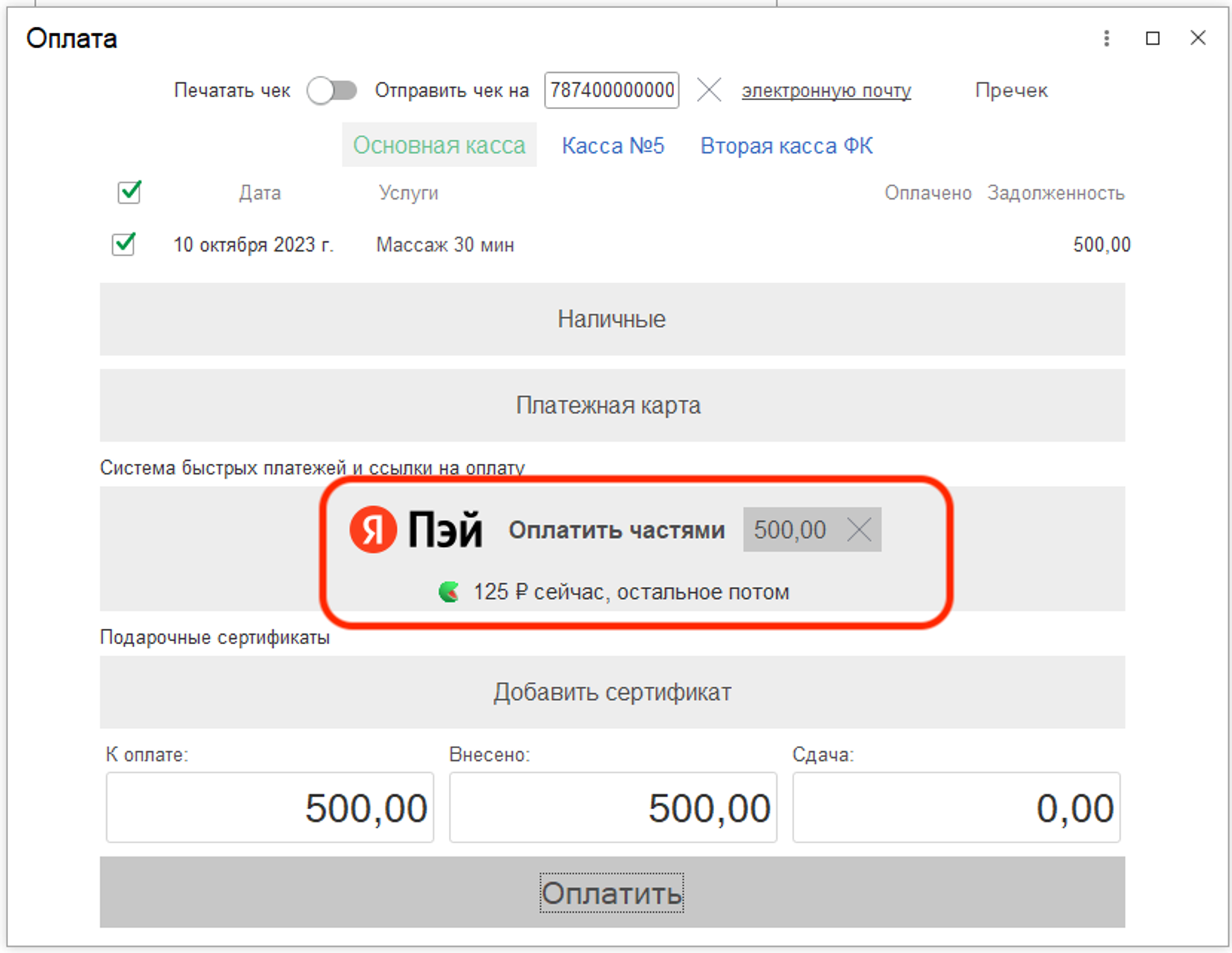Click the 500,00 debt value in the row

coord(1101,245)
